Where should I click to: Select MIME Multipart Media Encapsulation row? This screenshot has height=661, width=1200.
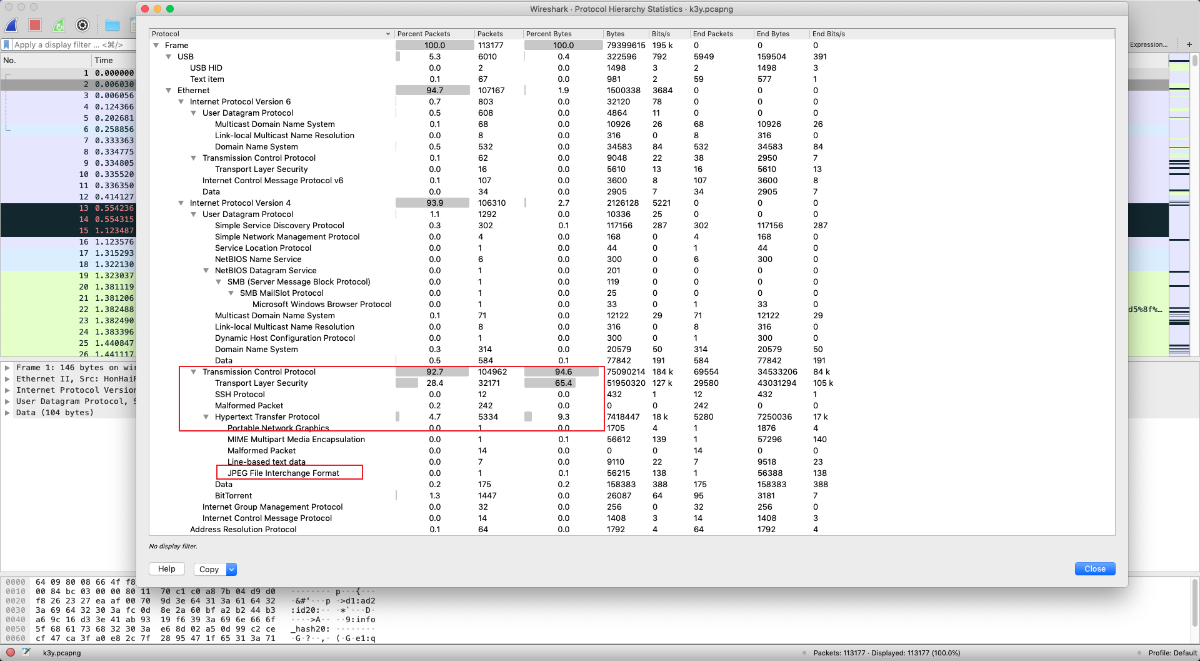point(632,439)
